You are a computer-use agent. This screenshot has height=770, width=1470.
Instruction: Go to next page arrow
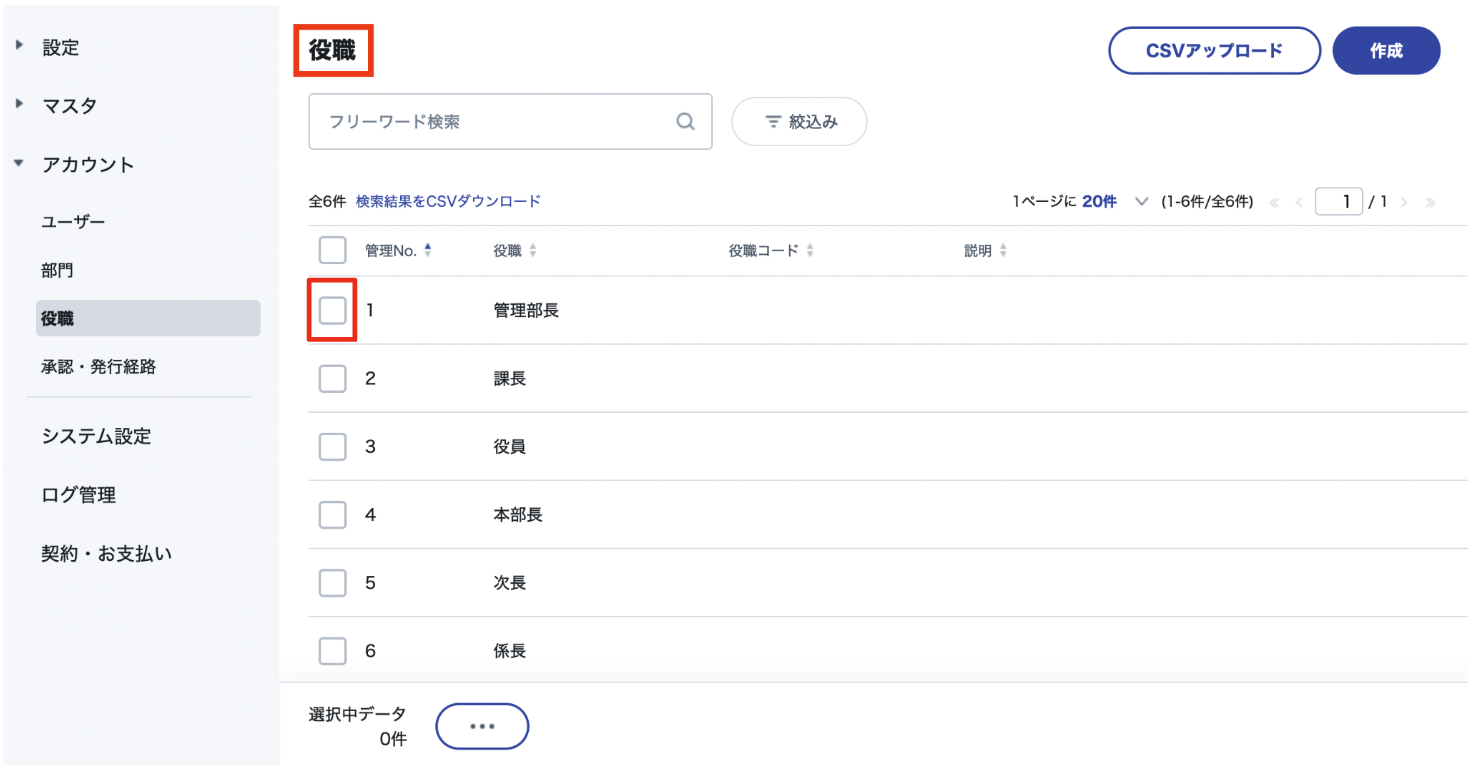pos(1405,202)
